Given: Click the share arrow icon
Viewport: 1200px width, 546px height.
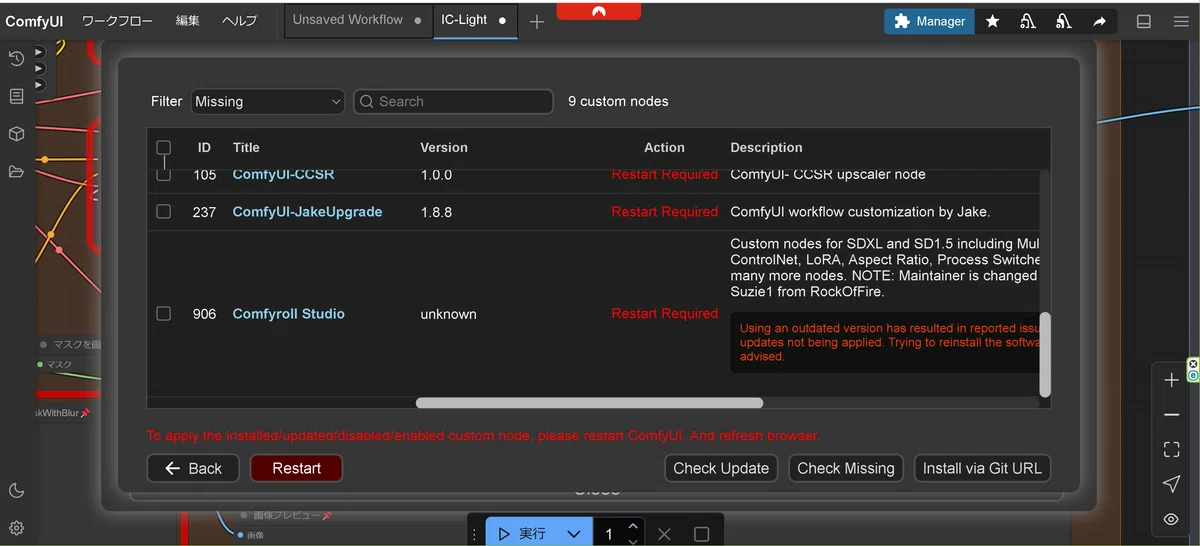Looking at the screenshot, I should [1100, 21].
